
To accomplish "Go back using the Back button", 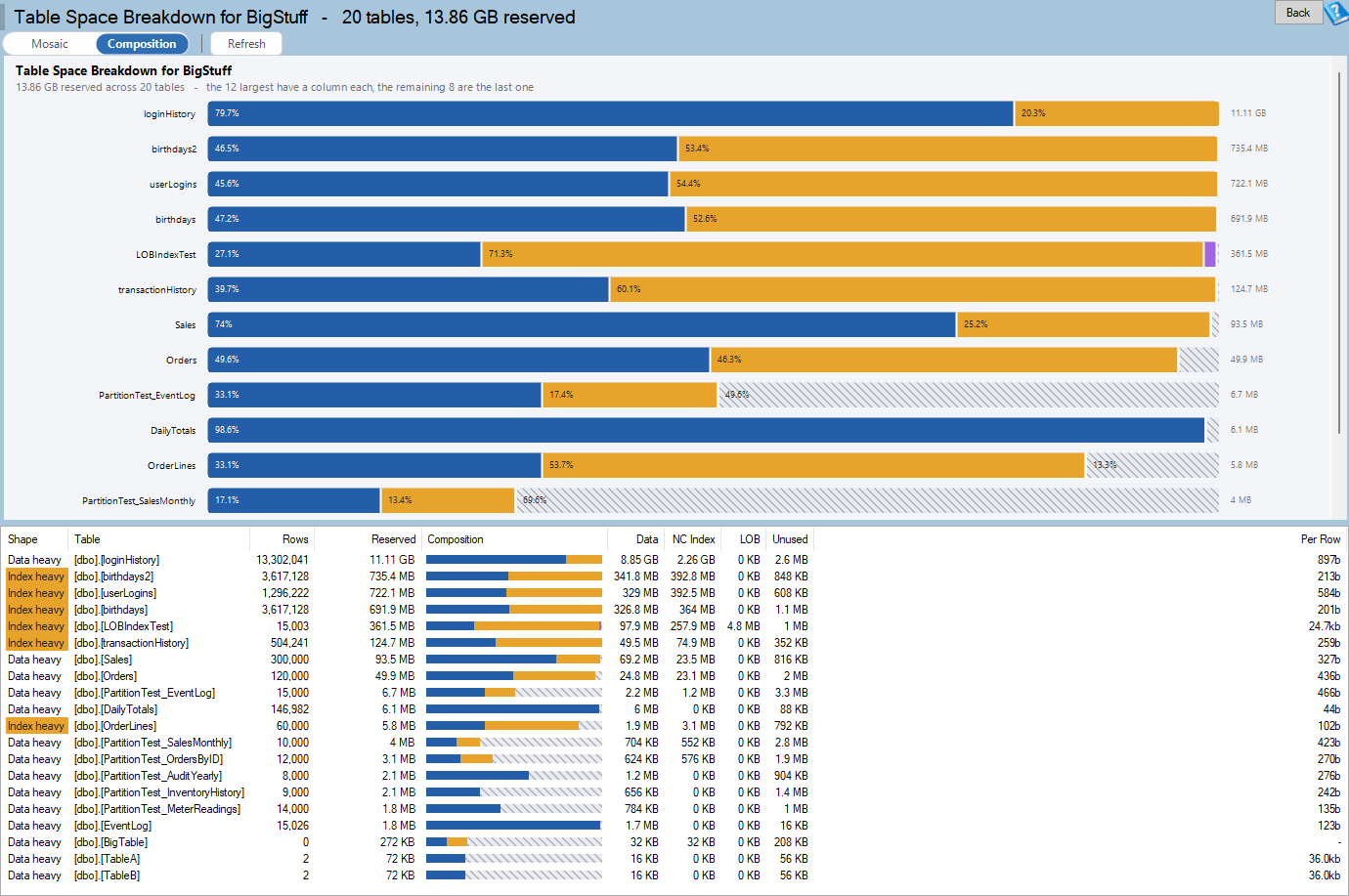I will coord(1298,13).
